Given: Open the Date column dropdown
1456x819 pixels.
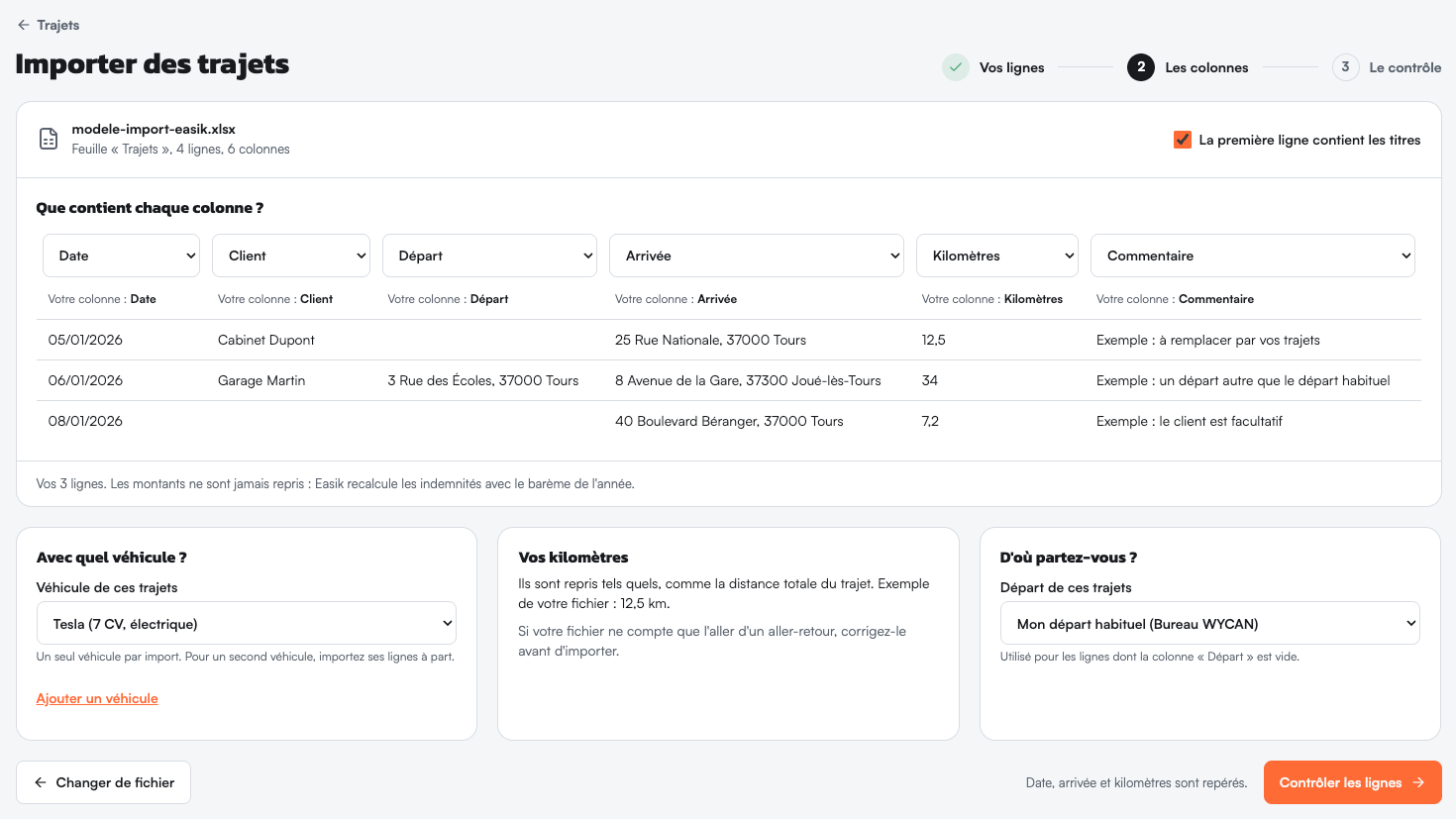Looking at the screenshot, I should click(x=121, y=256).
